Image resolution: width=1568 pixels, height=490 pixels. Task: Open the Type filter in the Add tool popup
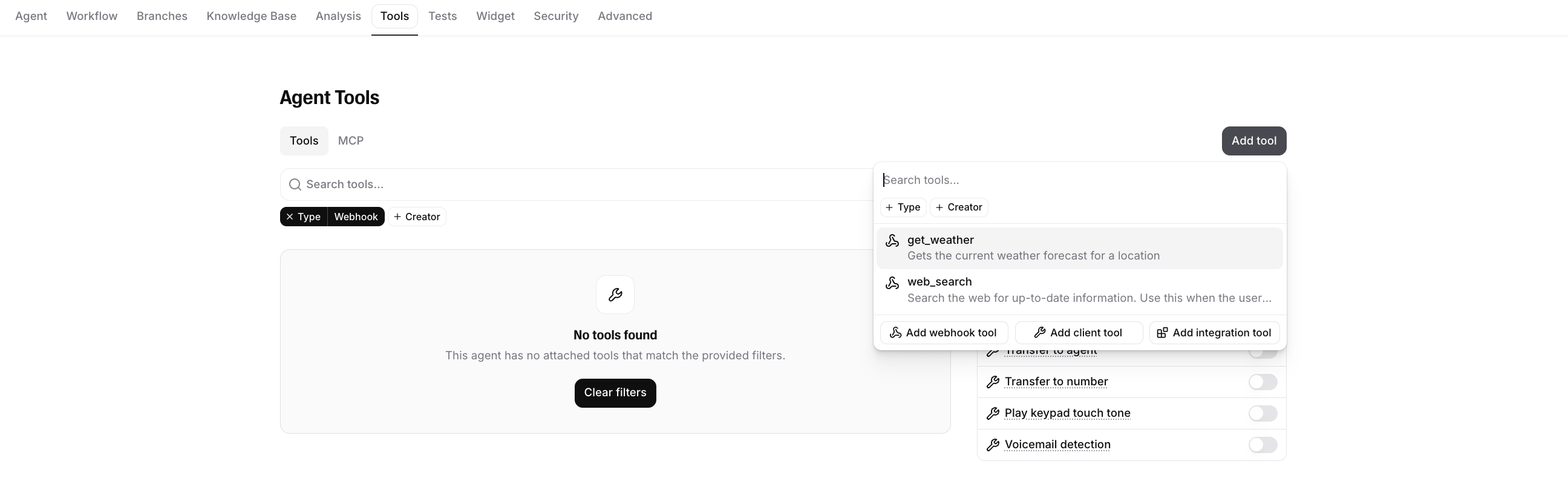click(x=903, y=207)
